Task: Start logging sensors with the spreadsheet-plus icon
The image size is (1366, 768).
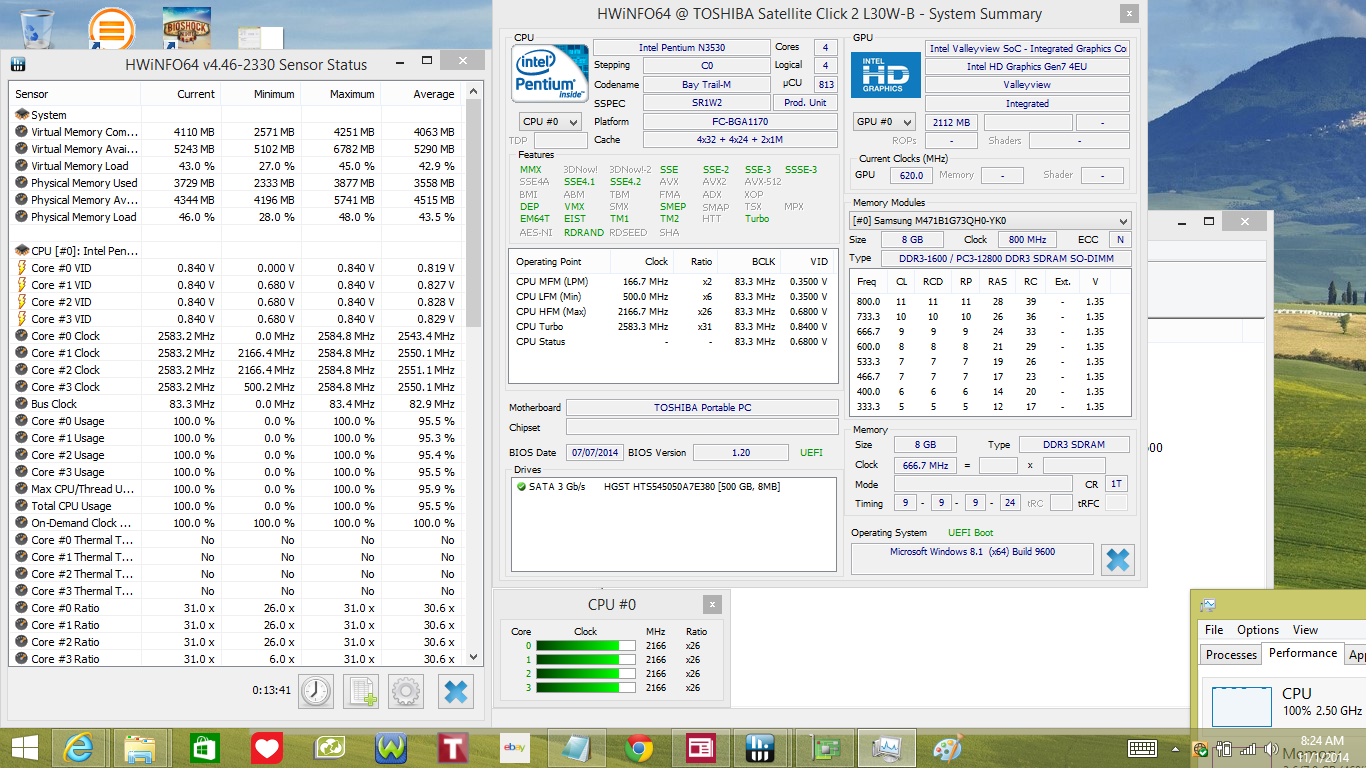Action: (361, 691)
